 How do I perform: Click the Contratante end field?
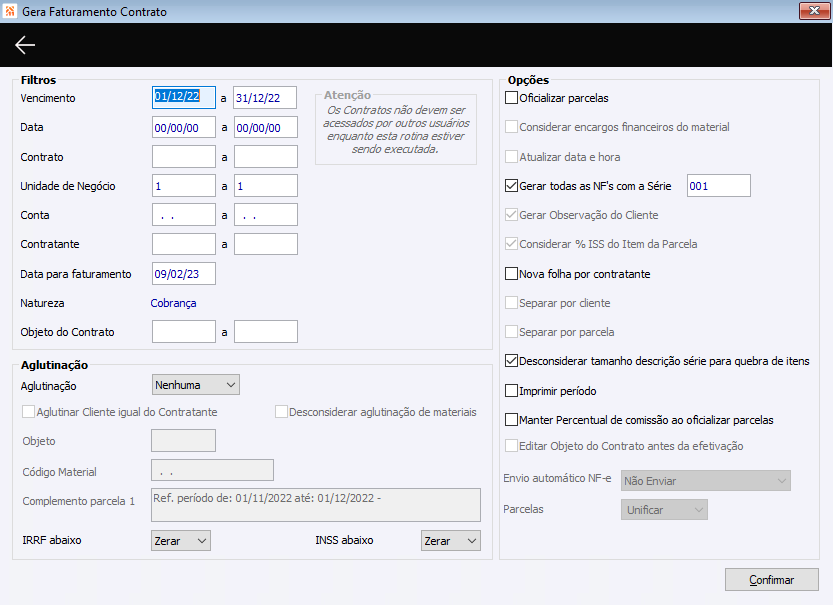pyautogui.click(x=266, y=244)
